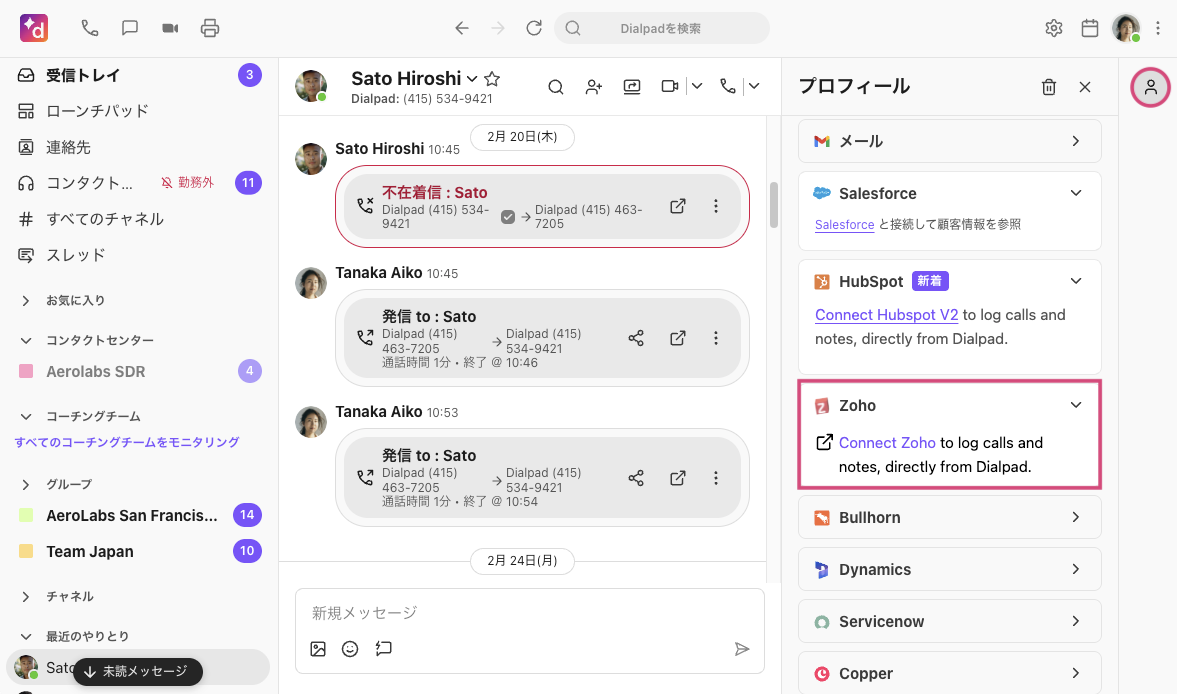Start video call with Sato Hiroshi
Viewport: 1177px width, 694px height.
(670, 86)
